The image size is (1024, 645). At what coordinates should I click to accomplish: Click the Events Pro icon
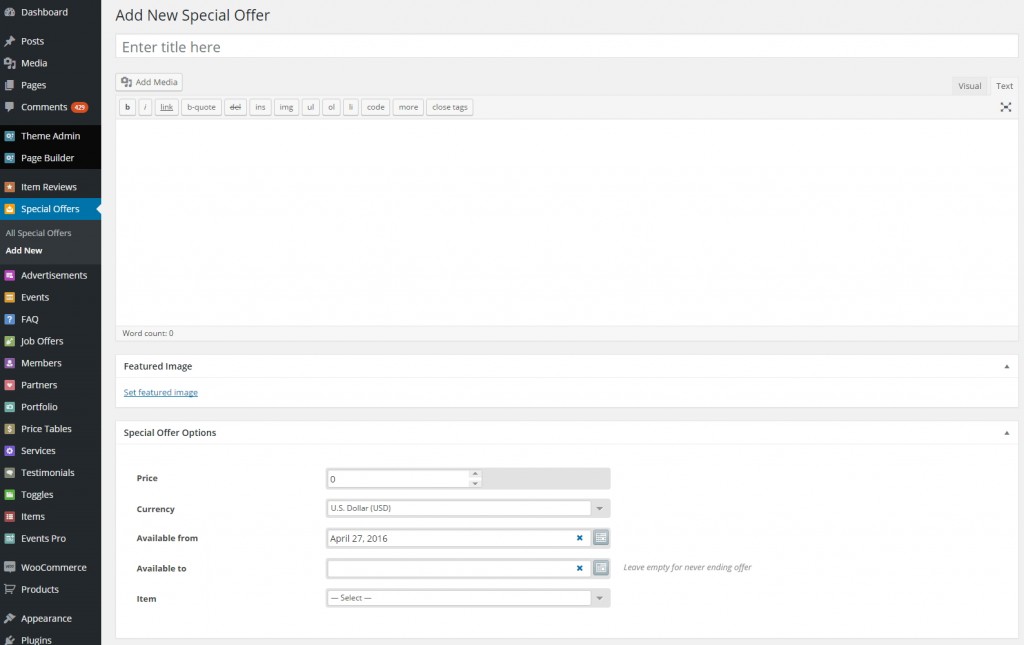coord(10,539)
